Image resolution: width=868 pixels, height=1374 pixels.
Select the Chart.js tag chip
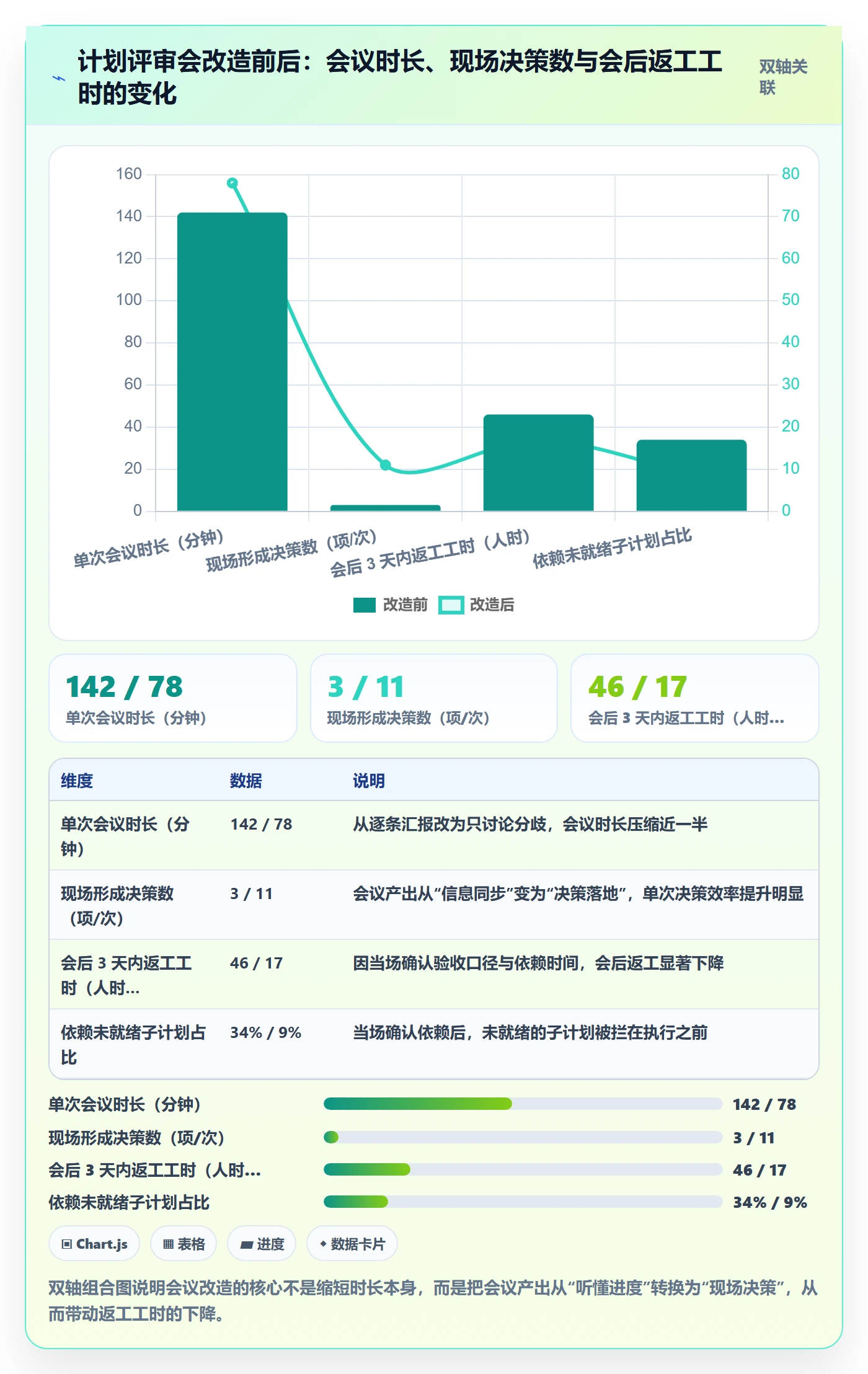click(94, 1244)
